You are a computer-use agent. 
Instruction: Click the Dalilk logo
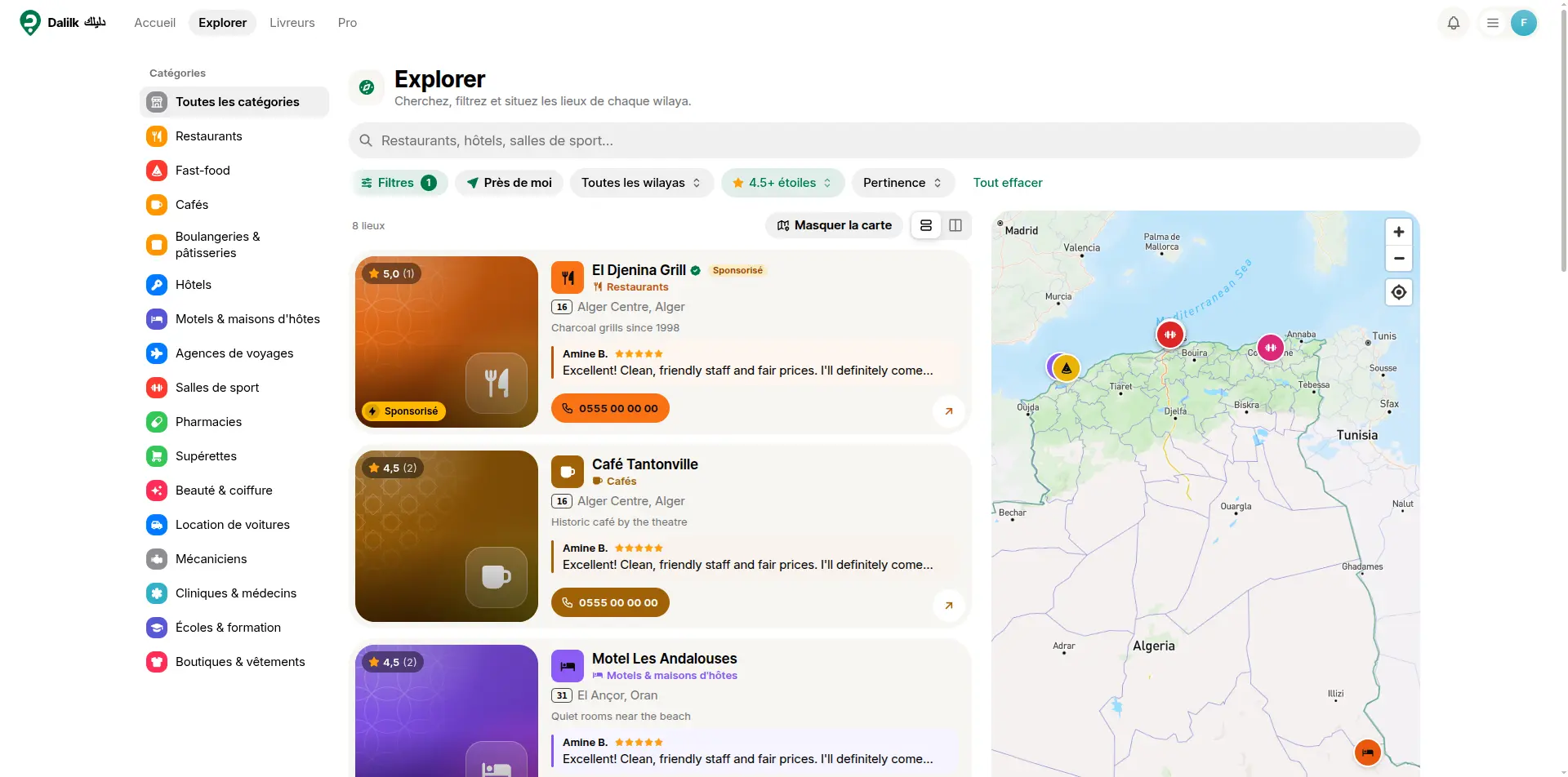pyautogui.click(x=63, y=23)
